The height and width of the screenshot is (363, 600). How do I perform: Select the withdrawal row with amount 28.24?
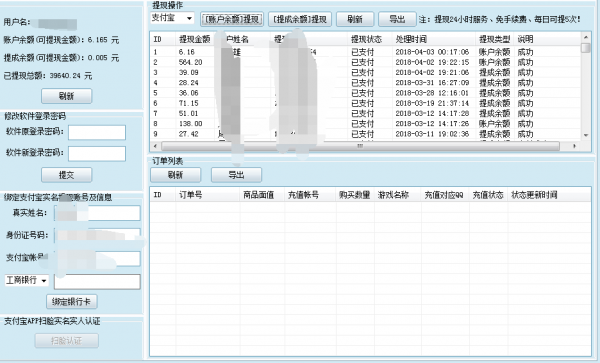coord(365,83)
